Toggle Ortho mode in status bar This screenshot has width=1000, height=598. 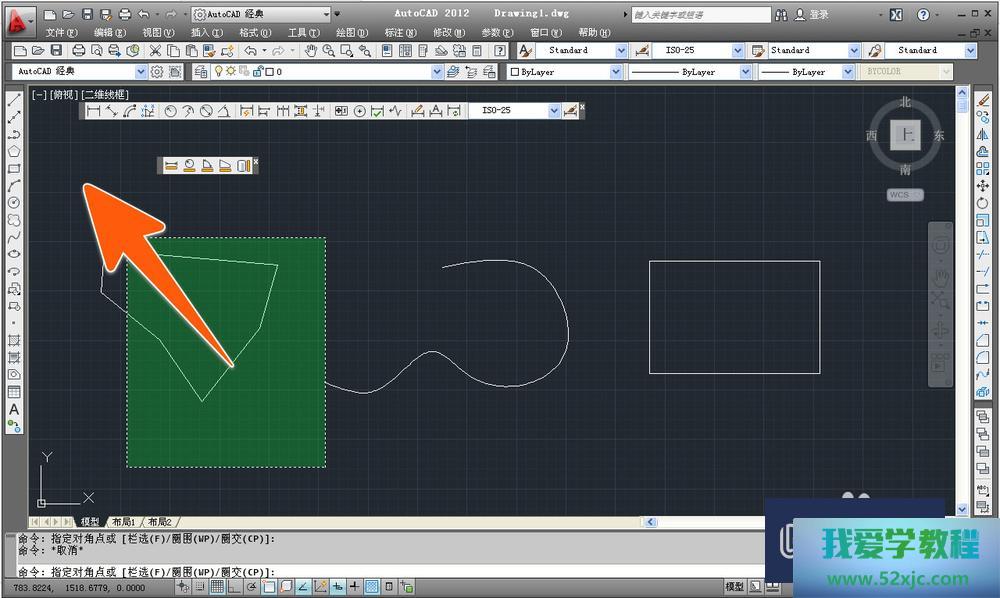point(234,586)
